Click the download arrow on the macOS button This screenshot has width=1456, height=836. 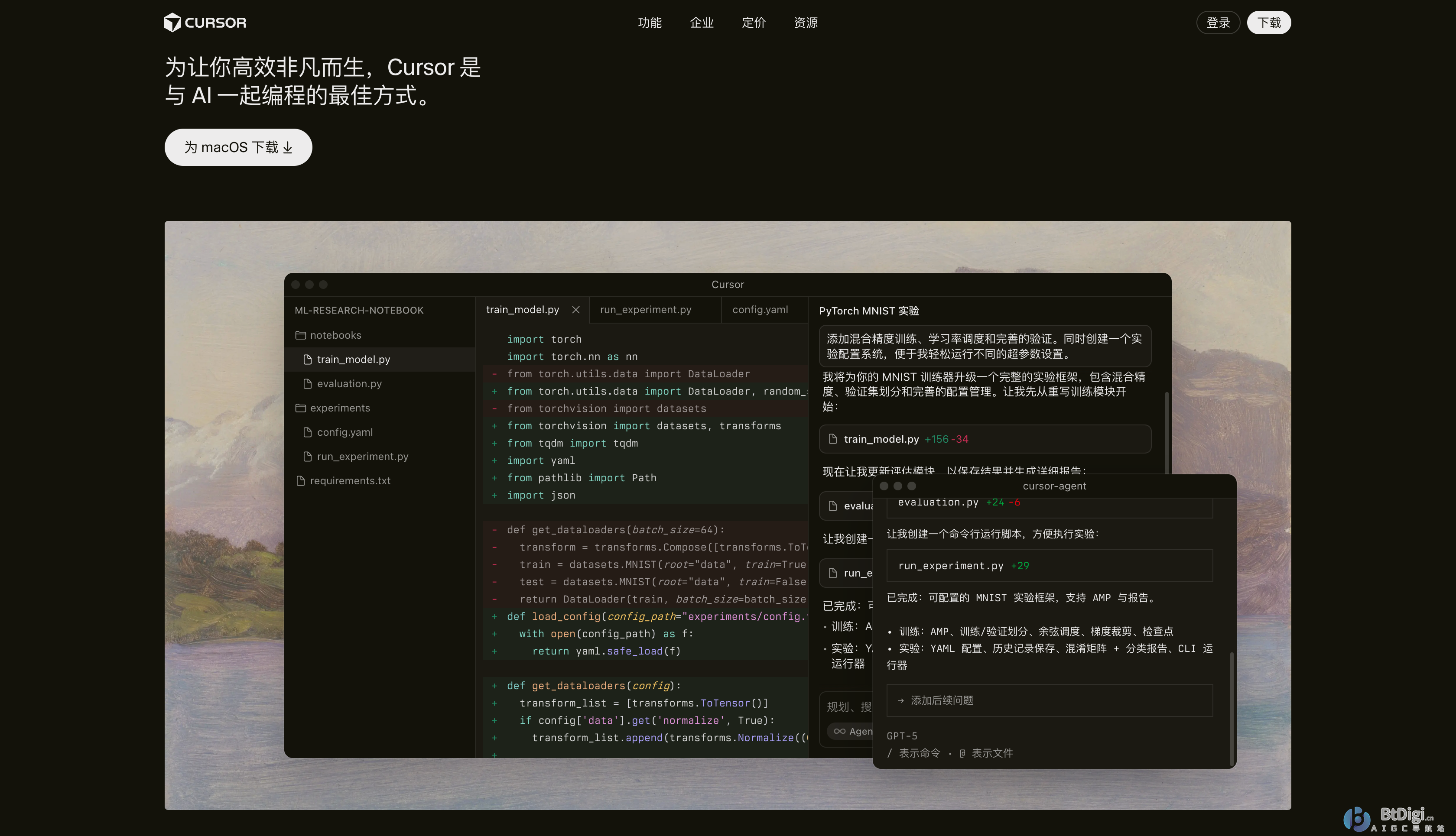pos(288,148)
